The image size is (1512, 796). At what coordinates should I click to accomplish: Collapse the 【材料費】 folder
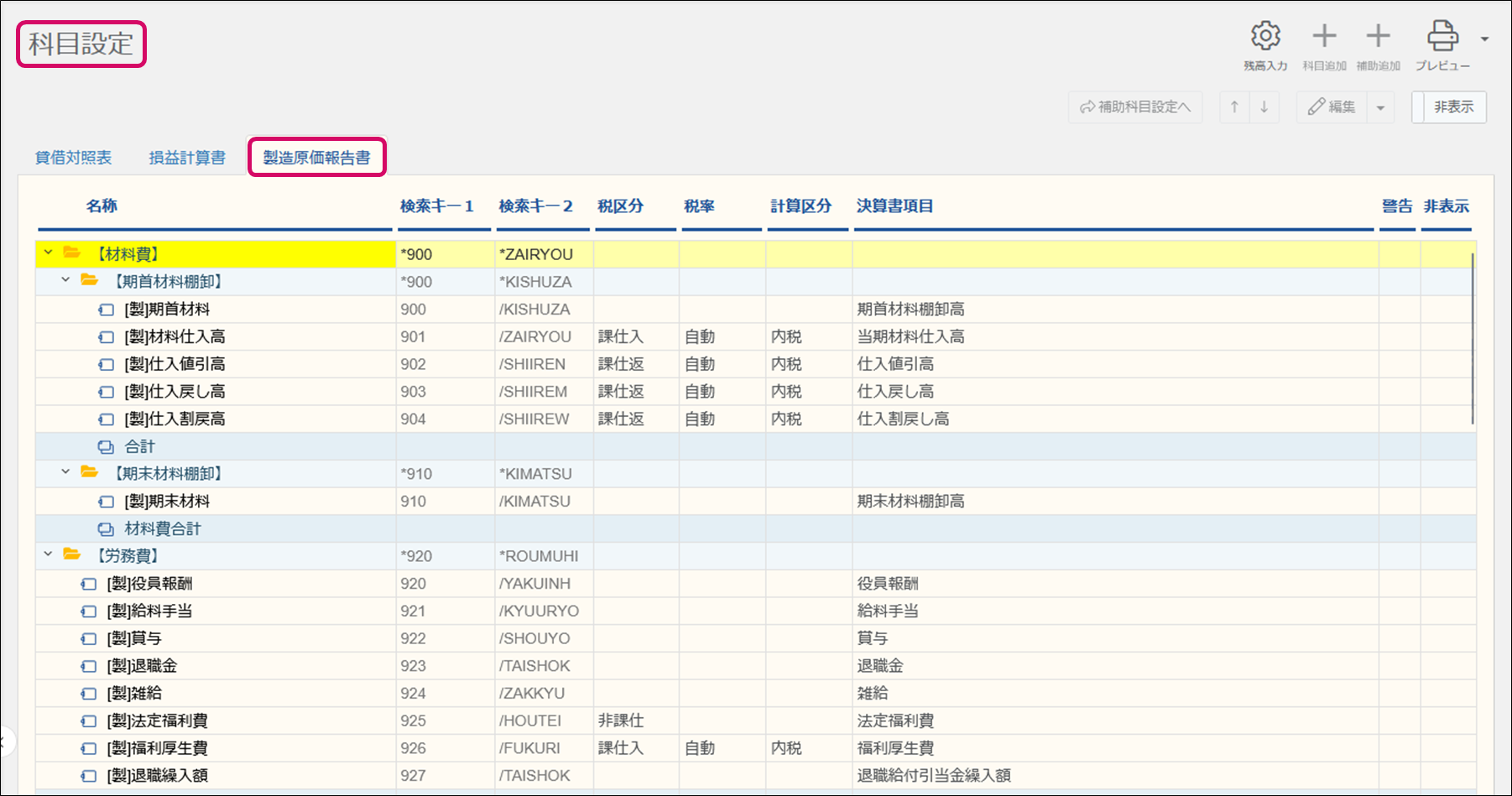tap(49, 253)
